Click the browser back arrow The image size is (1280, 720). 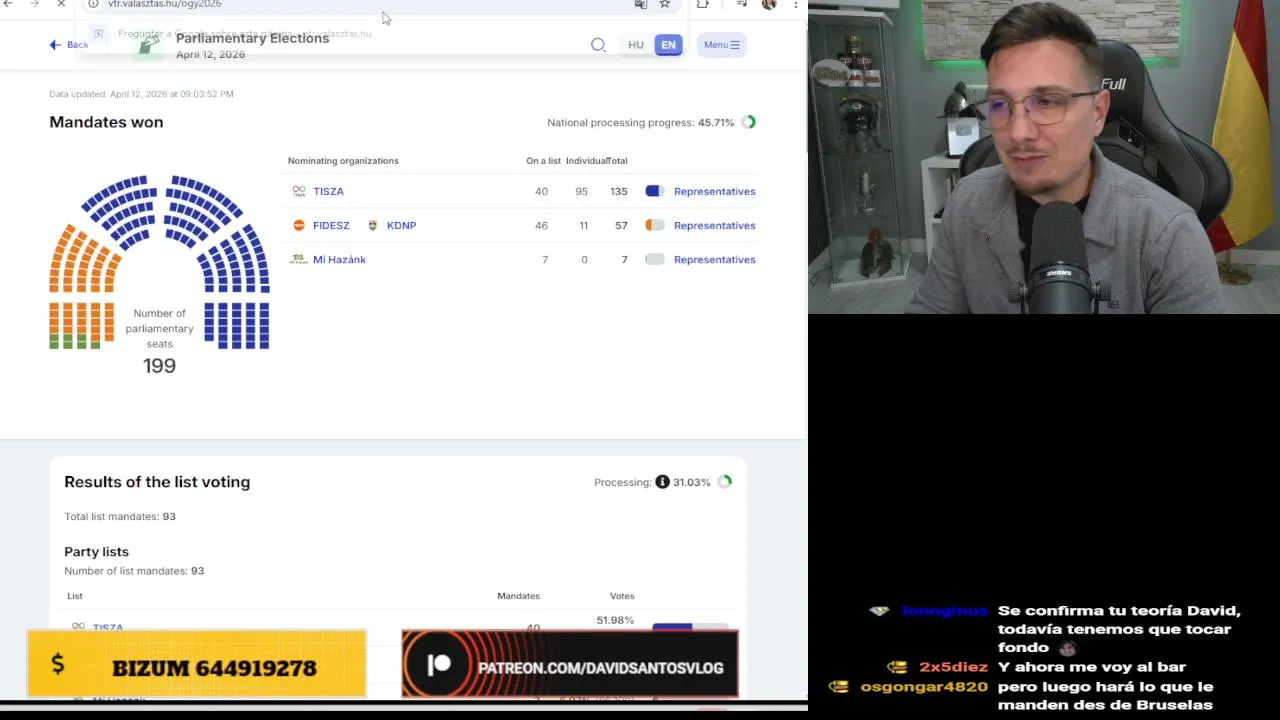coord(7,4)
